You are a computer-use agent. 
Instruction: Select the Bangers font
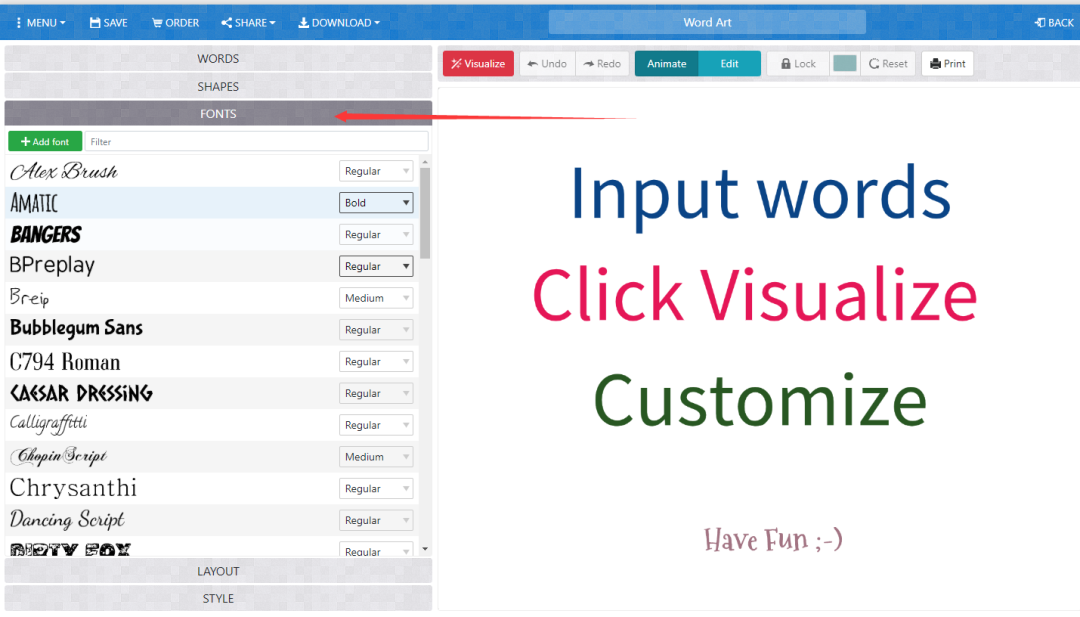45,234
